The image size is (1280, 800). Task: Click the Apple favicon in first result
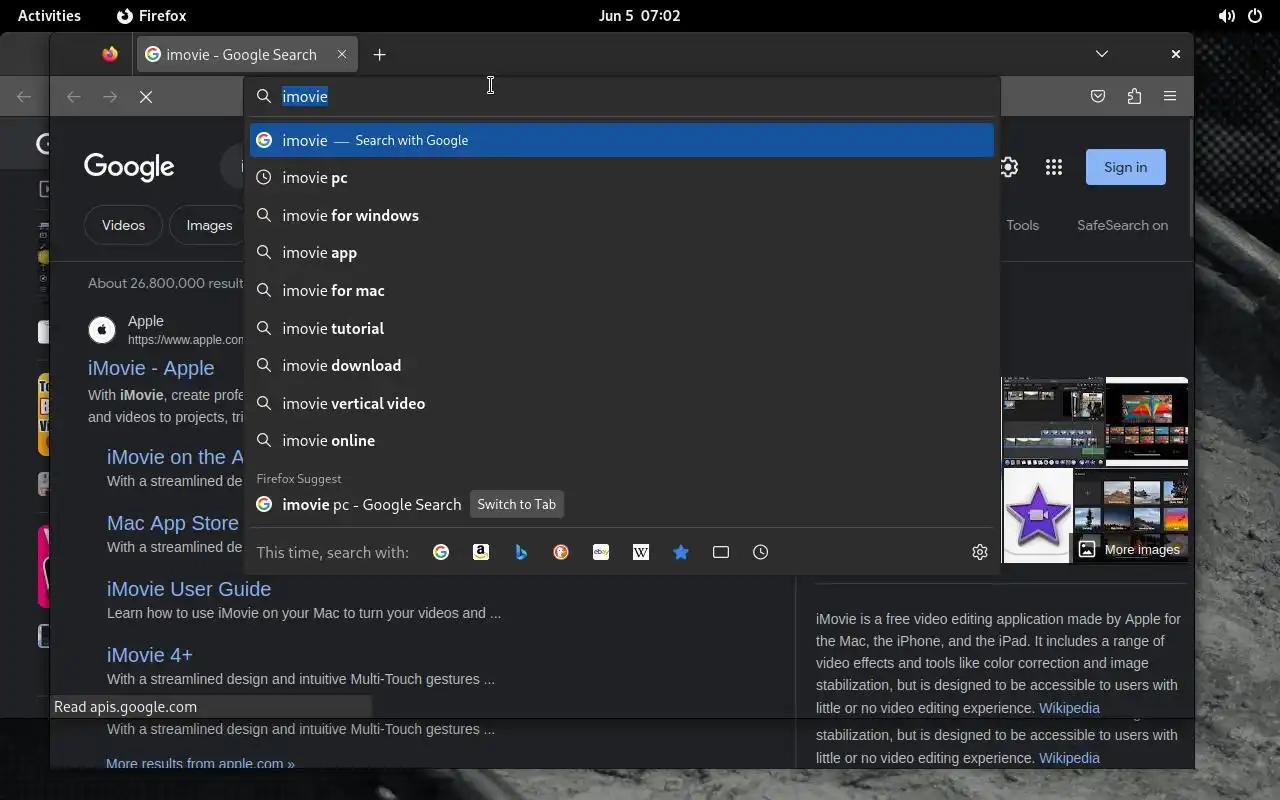pyautogui.click(x=102, y=330)
